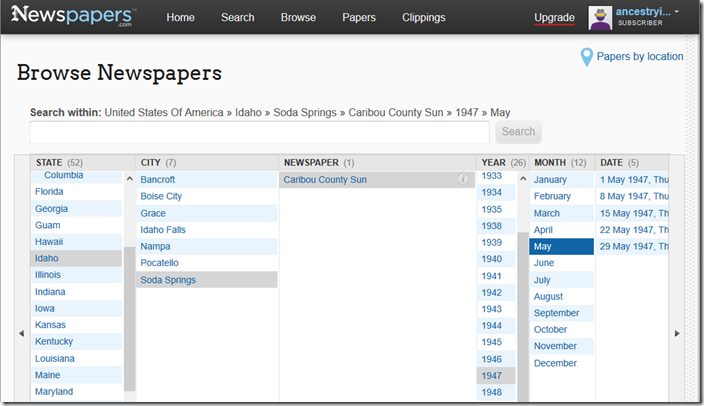Select Indiana in the State list
This screenshot has width=704, height=406.
coord(76,292)
